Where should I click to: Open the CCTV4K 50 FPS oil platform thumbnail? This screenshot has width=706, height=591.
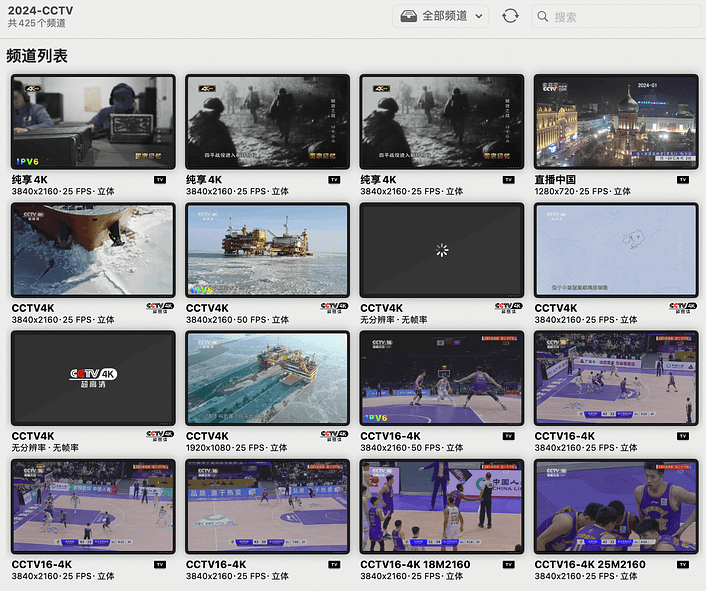pos(267,250)
